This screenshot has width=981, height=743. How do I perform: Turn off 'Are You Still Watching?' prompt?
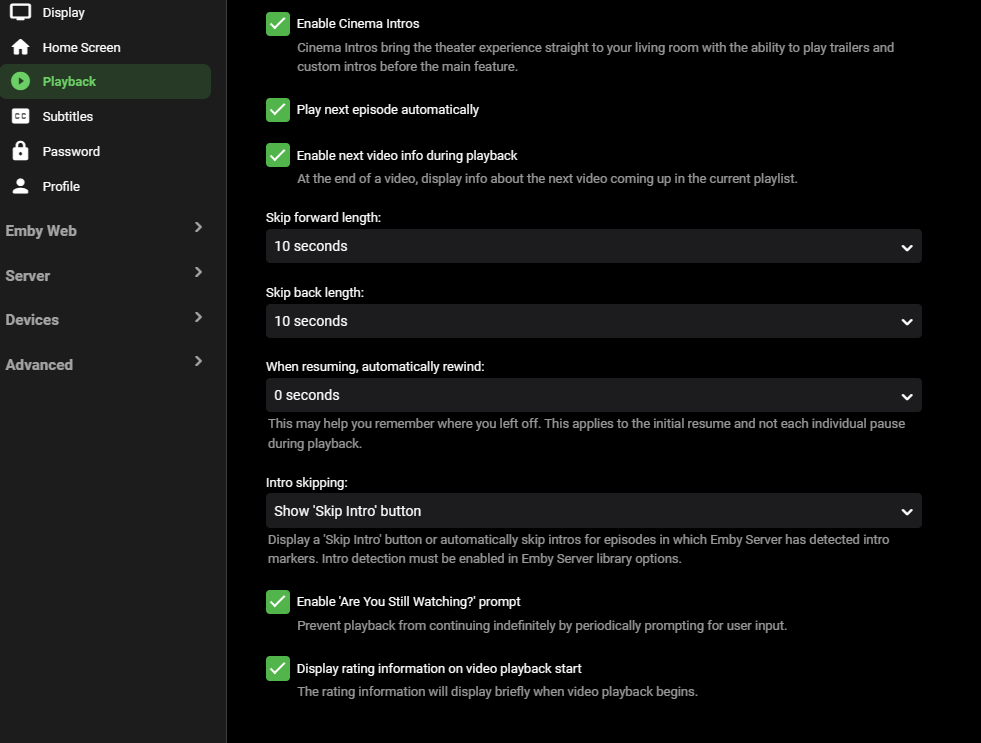pos(278,602)
